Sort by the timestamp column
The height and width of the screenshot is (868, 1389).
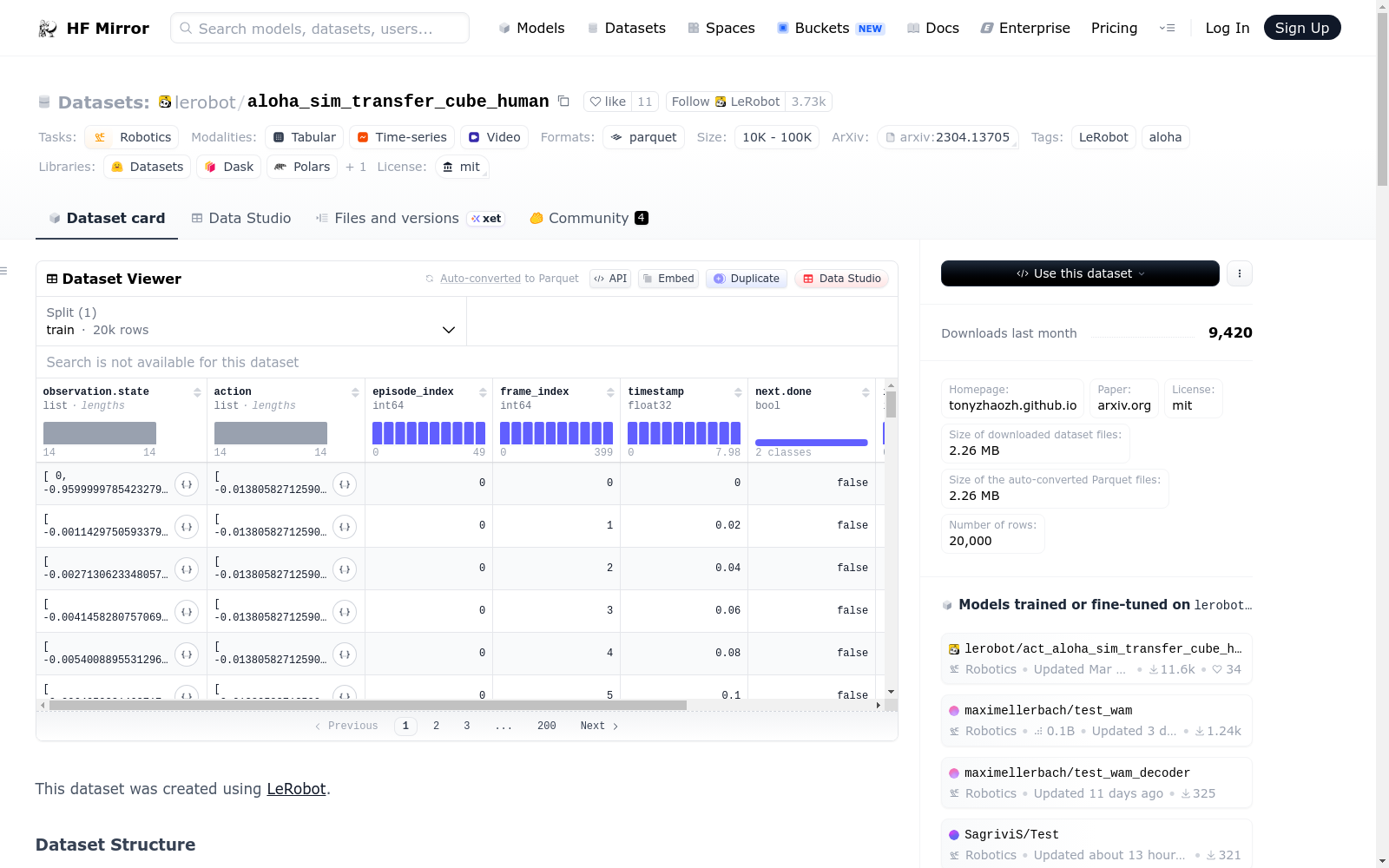pyautogui.click(x=738, y=392)
